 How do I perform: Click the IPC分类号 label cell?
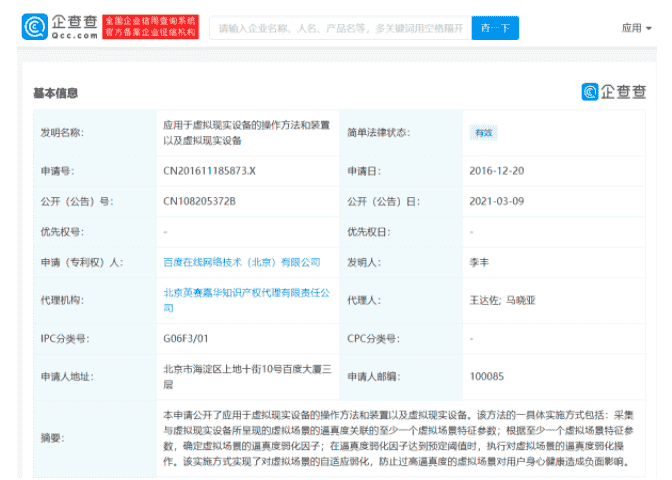click(95, 339)
